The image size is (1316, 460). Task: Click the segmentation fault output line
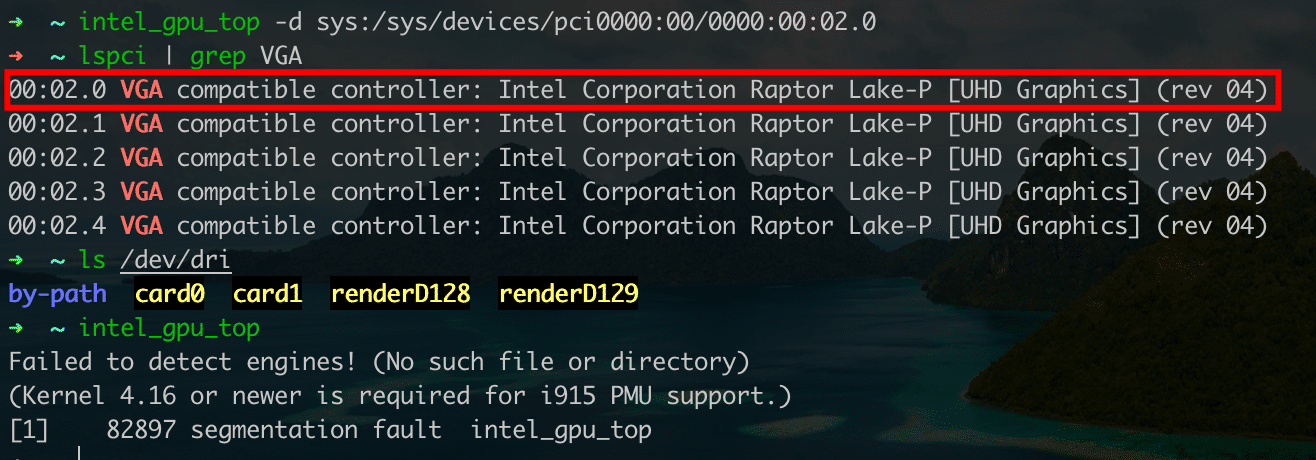click(x=330, y=431)
